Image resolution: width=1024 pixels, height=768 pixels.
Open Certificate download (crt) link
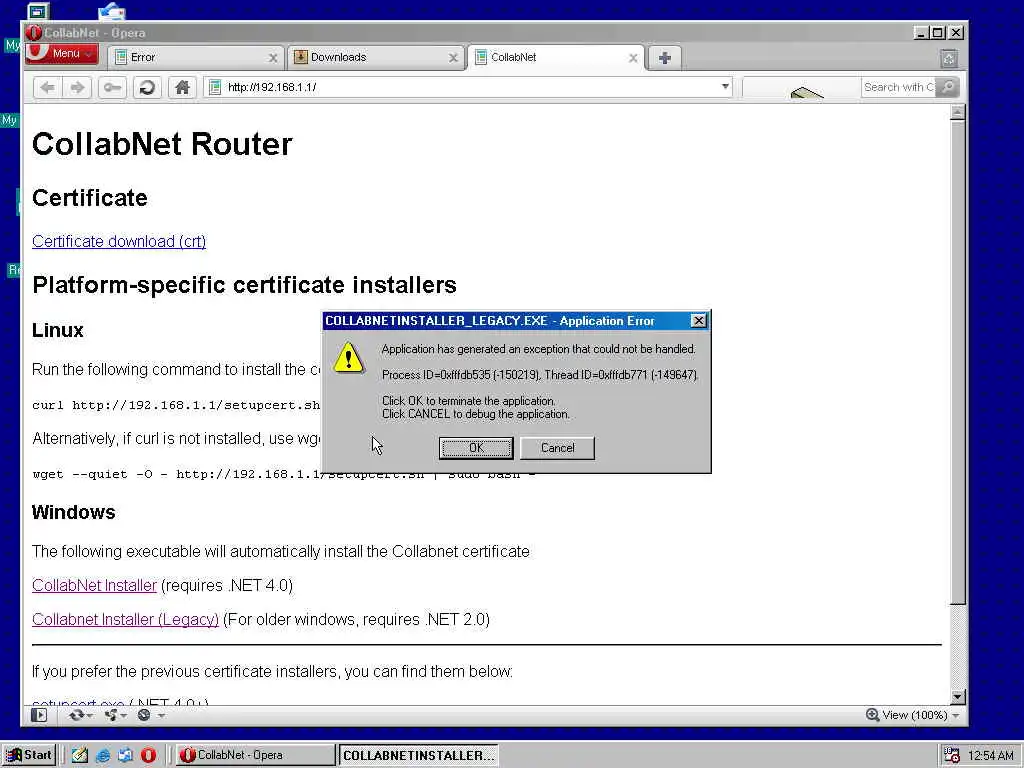(x=119, y=242)
